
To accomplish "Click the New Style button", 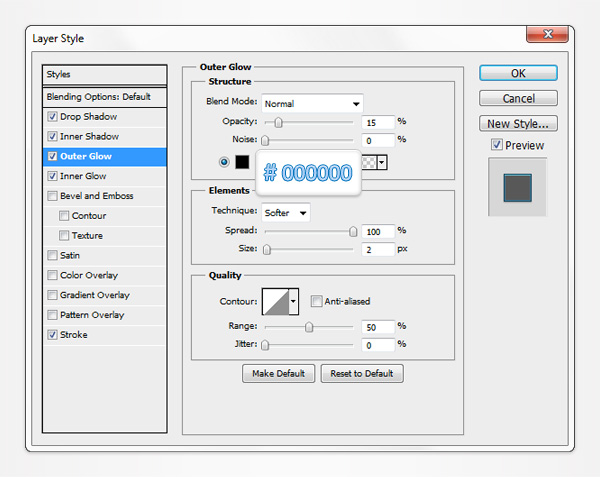I will point(517,124).
